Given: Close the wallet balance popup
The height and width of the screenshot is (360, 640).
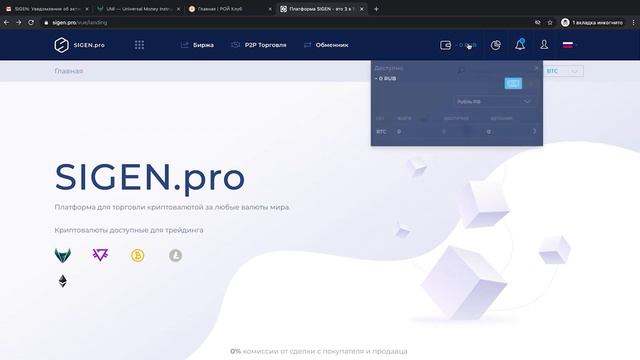Looking at the screenshot, I should [x=536, y=68].
